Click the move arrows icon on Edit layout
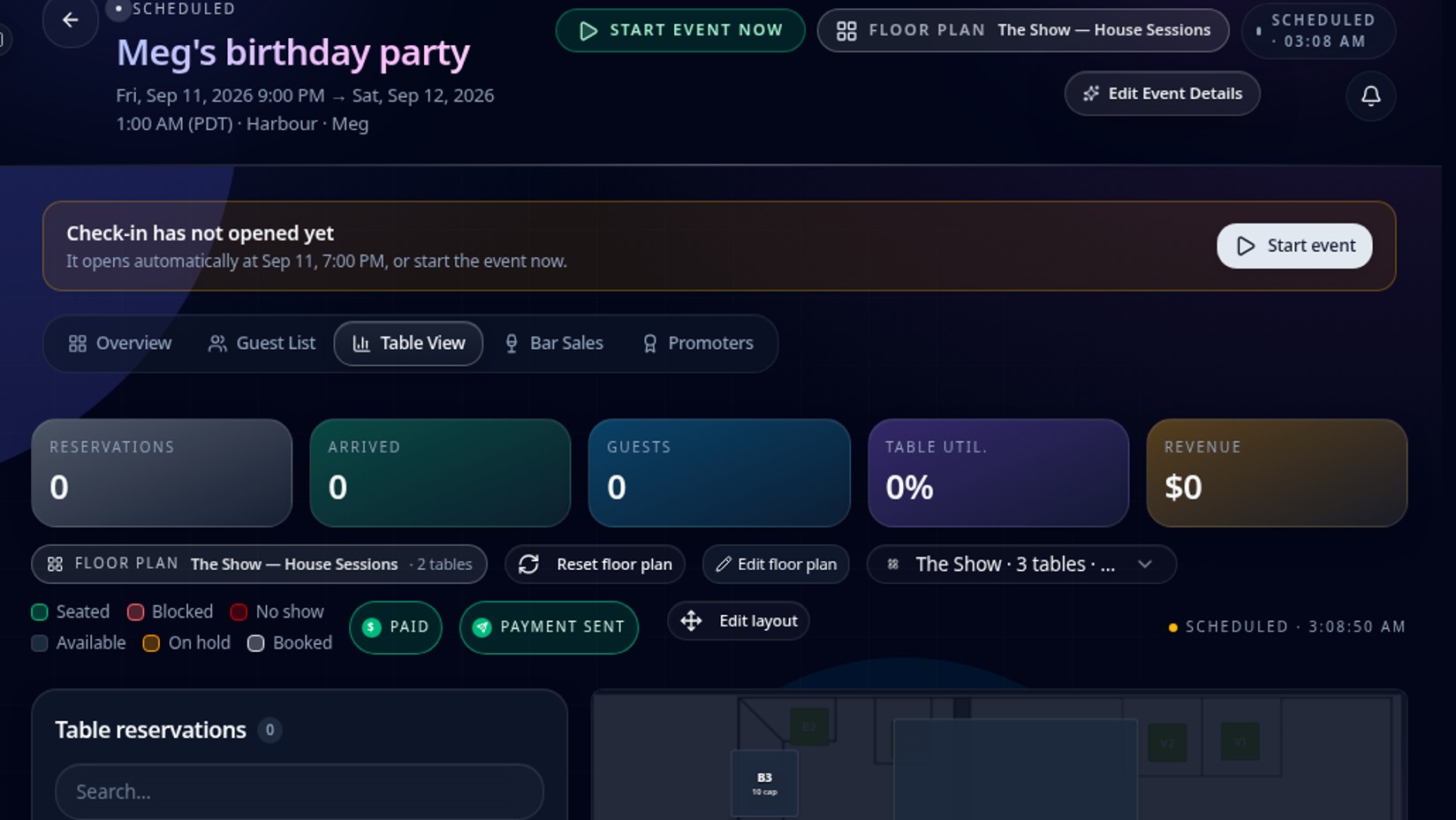This screenshot has height=820, width=1456. (x=691, y=621)
